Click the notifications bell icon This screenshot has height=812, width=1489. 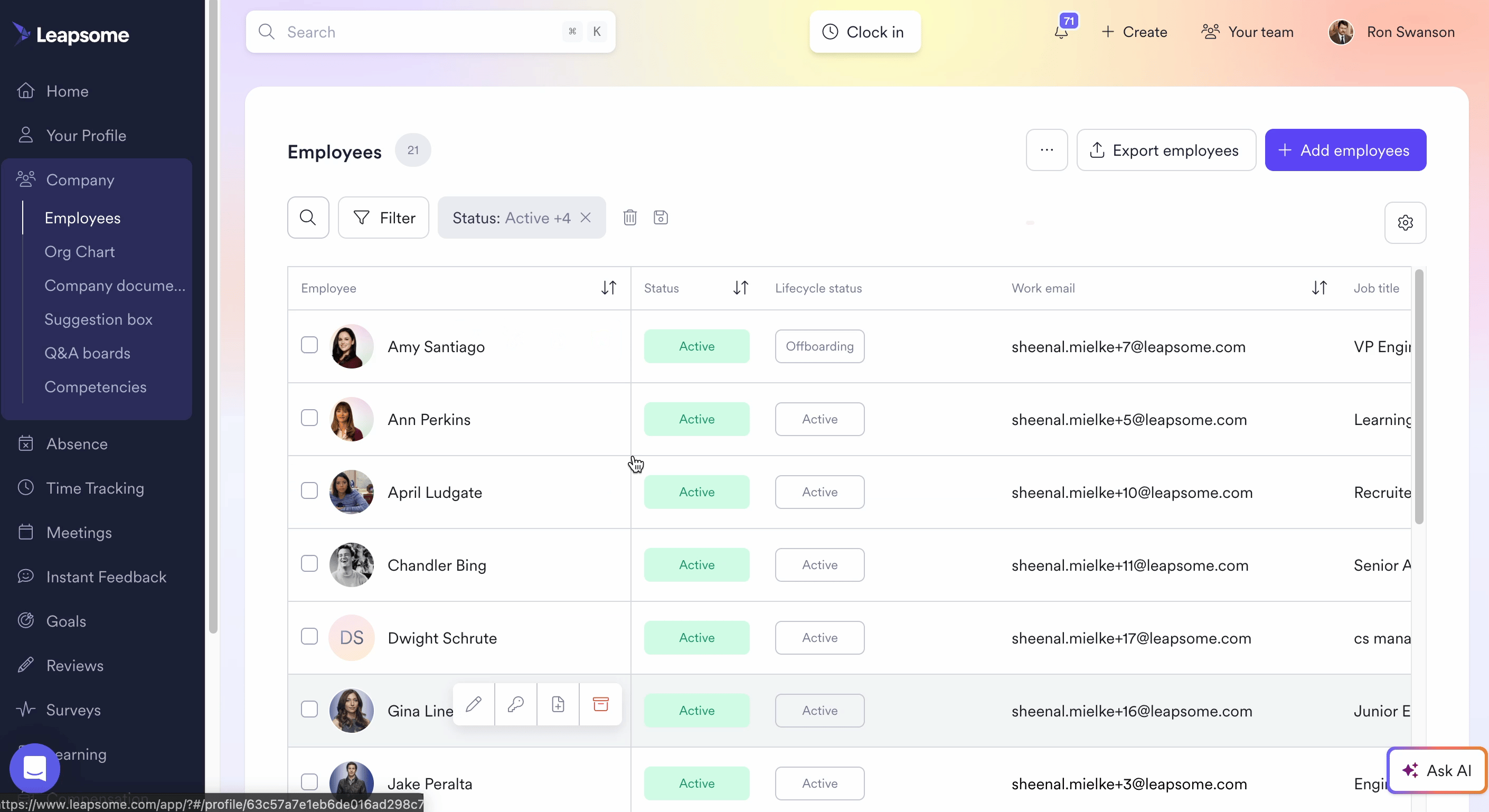1061,32
